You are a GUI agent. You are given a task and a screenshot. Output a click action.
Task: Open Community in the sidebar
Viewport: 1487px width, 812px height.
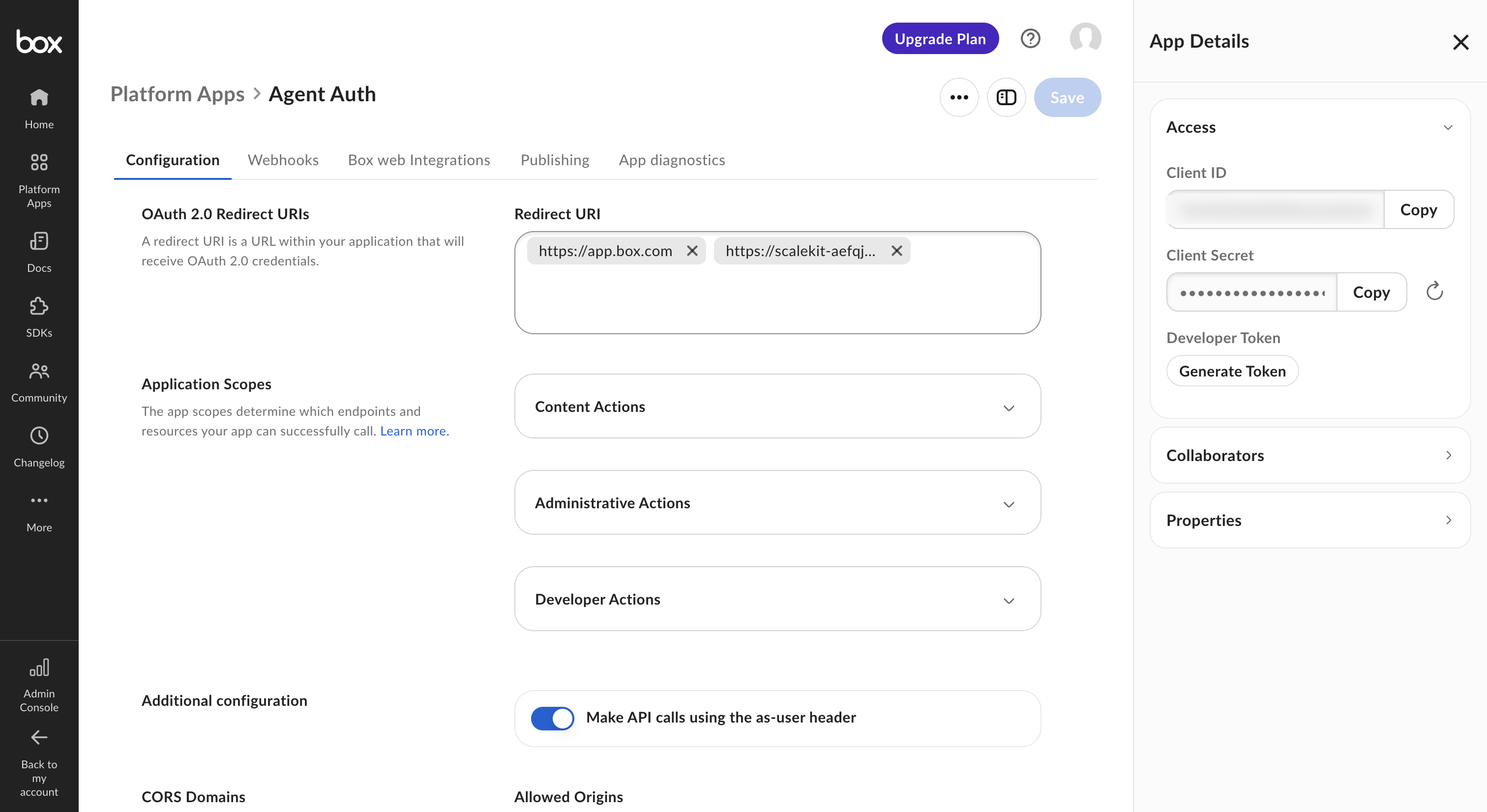(39, 382)
